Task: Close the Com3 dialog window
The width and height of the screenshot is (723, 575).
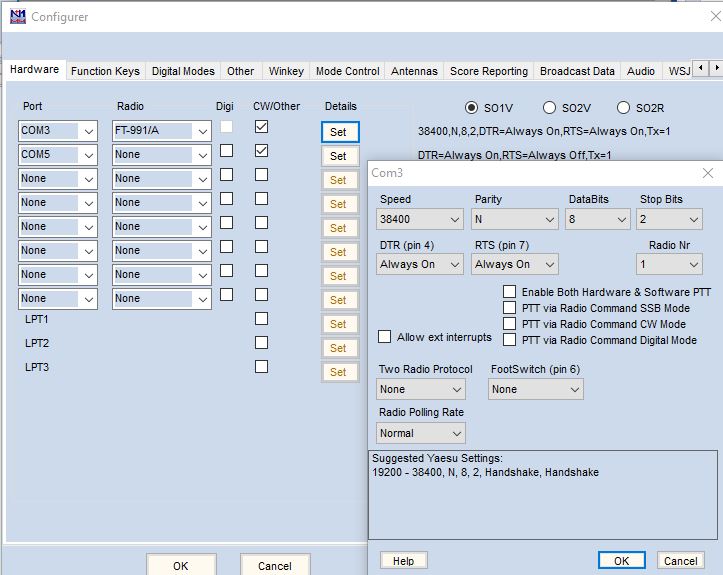Action: pyautogui.click(x=708, y=173)
